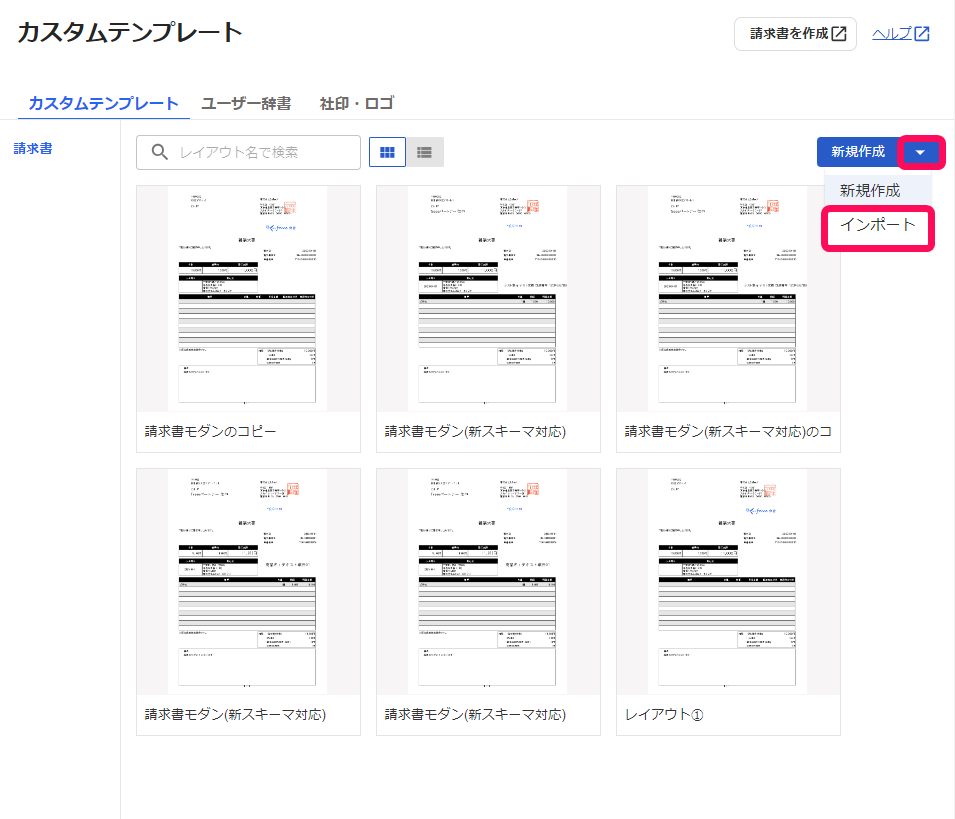
Task: Click the blue 新規作成 button
Action: click(858, 152)
